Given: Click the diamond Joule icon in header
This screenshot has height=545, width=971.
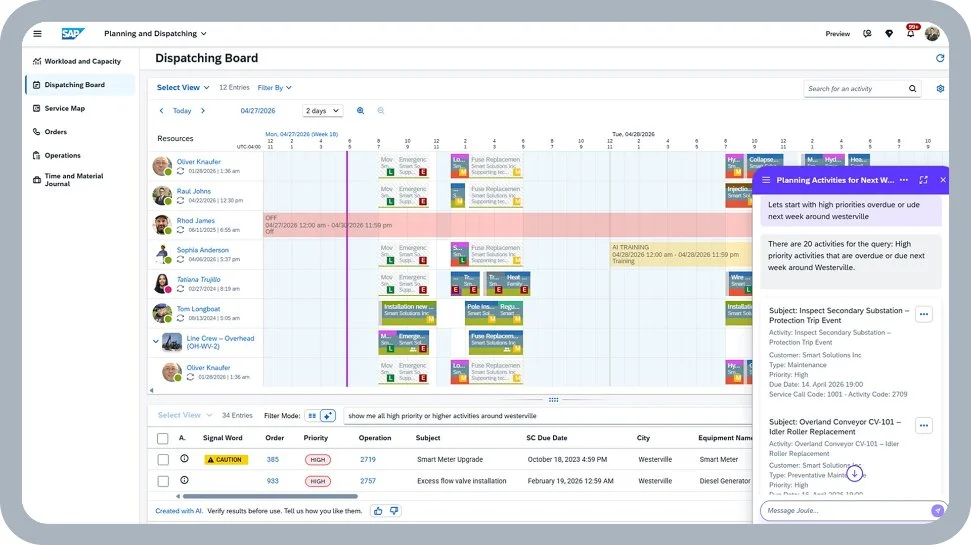Looking at the screenshot, I should (x=889, y=33).
